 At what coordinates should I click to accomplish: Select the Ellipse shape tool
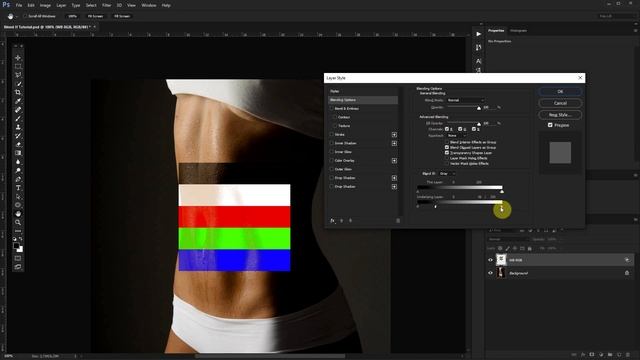(18, 205)
